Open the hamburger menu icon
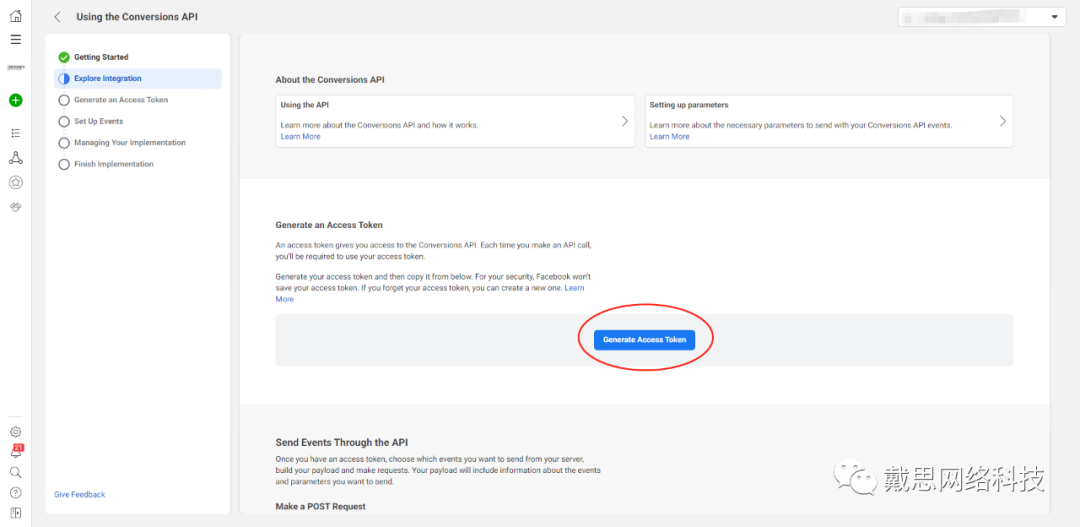This screenshot has height=527, width=1080. click(15, 39)
